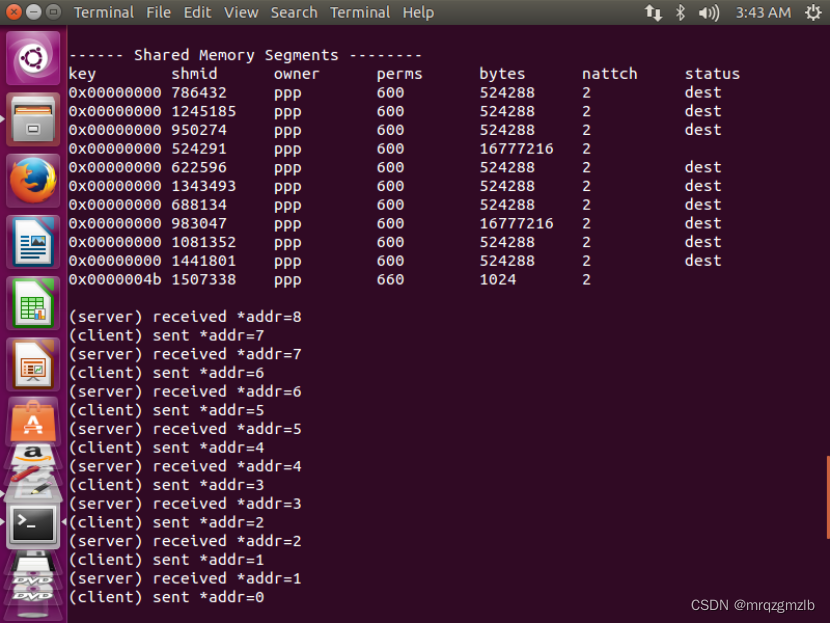Open the Terminal menu next to Help
831x623 pixels.
[360, 12]
